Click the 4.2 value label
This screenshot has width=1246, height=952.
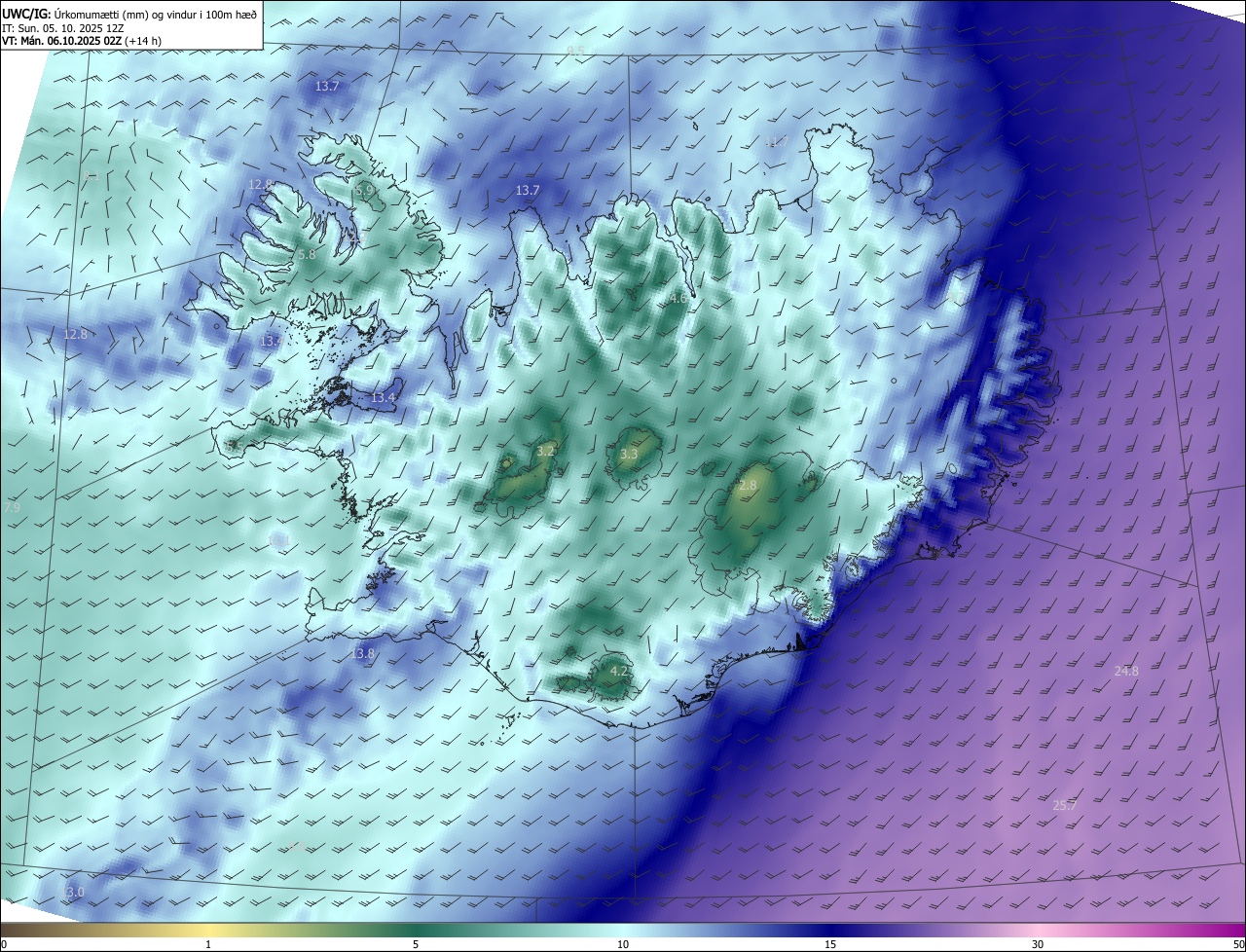(x=619, y=672)
